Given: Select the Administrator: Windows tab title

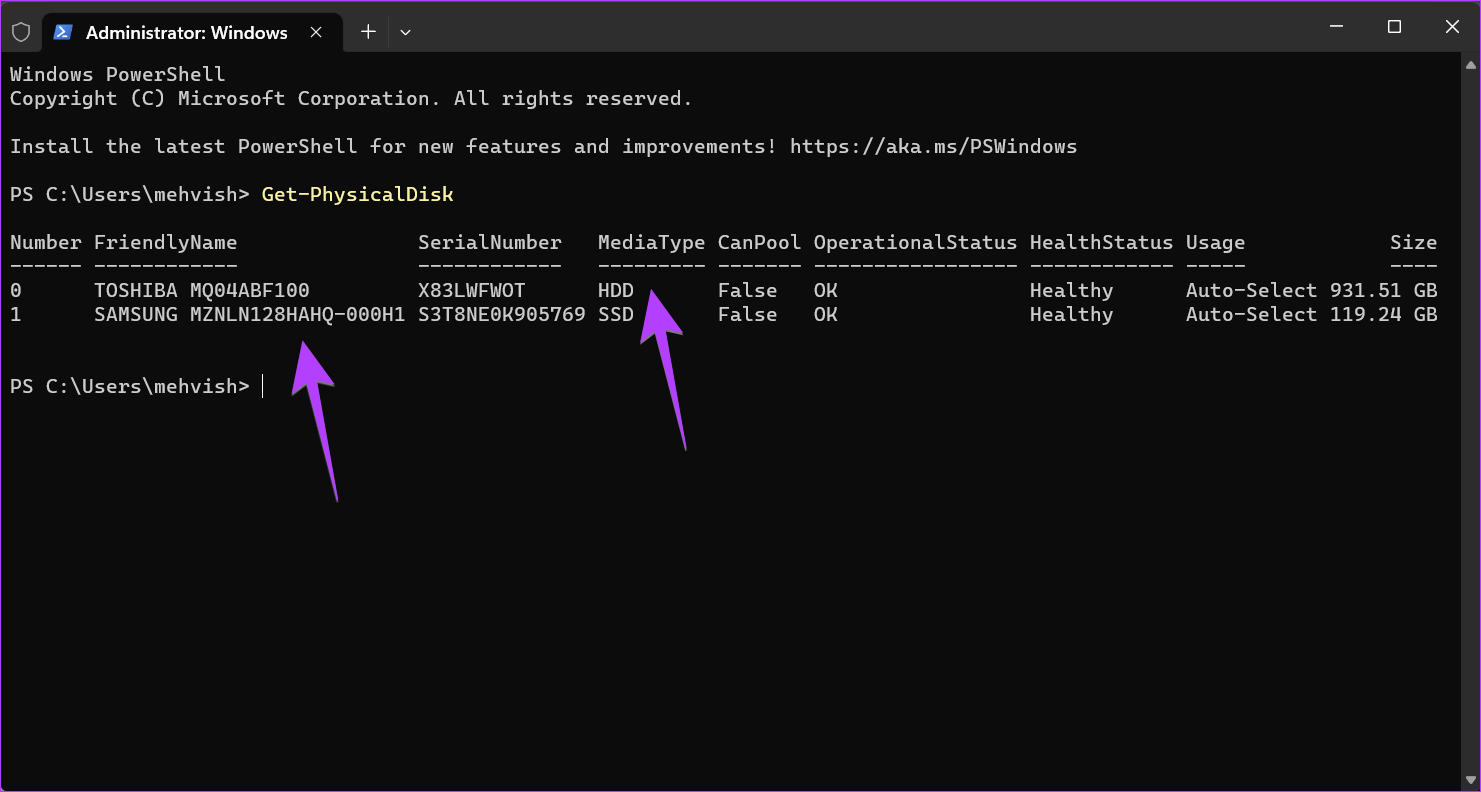Looking at the screenshot, I should pos(186,33).
